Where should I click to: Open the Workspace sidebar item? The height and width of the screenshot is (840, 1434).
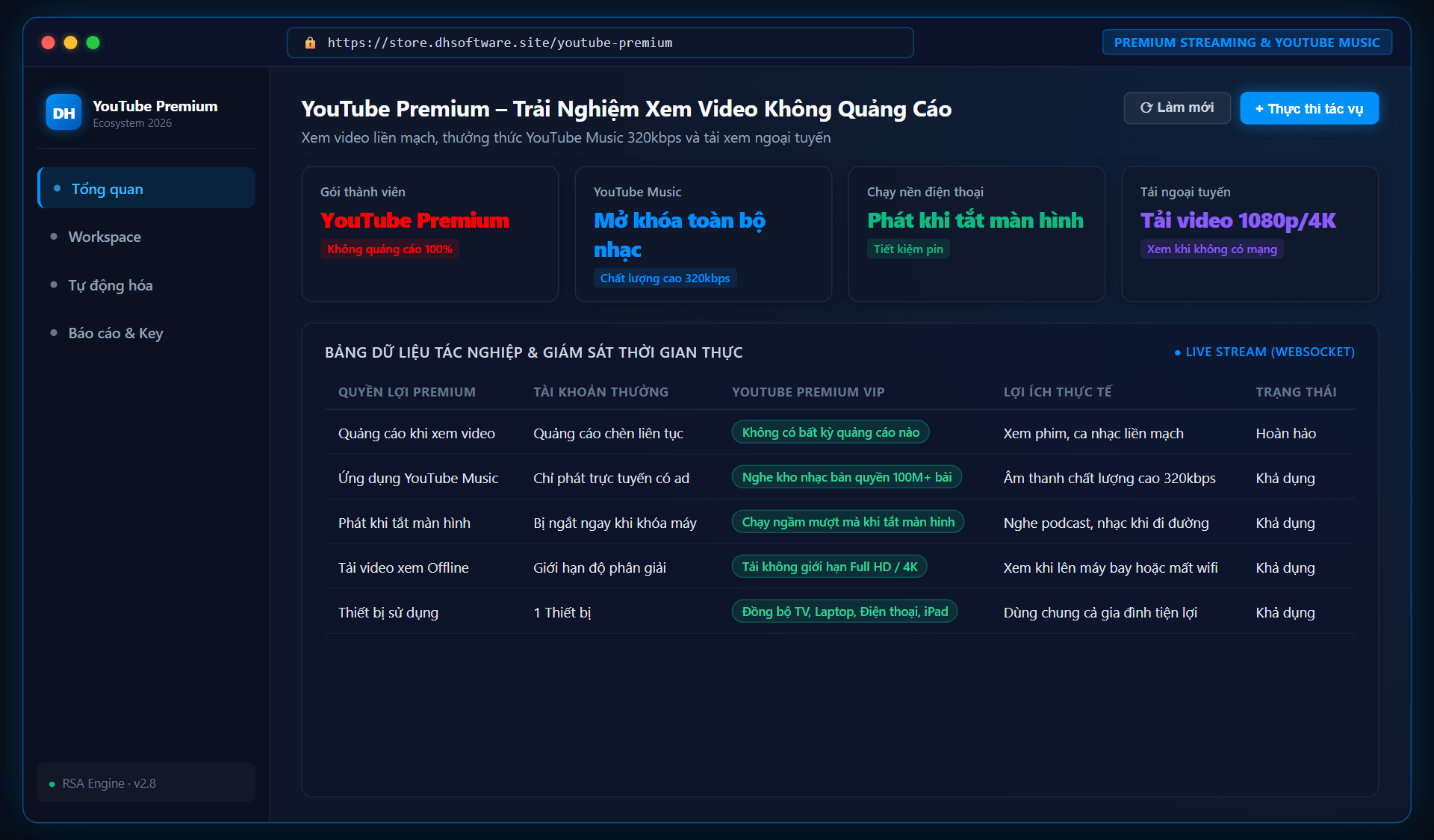pyautogui.click(x=146, y=237)
